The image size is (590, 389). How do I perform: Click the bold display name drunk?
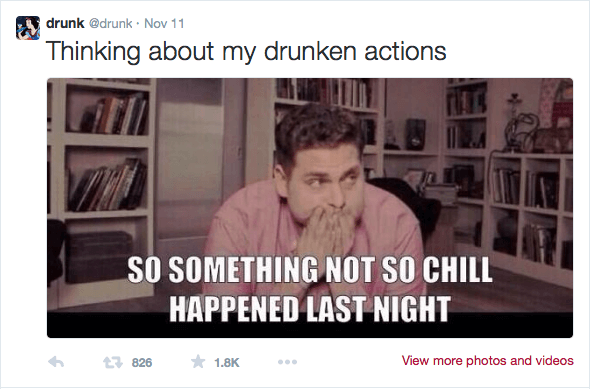pos(65,23)
